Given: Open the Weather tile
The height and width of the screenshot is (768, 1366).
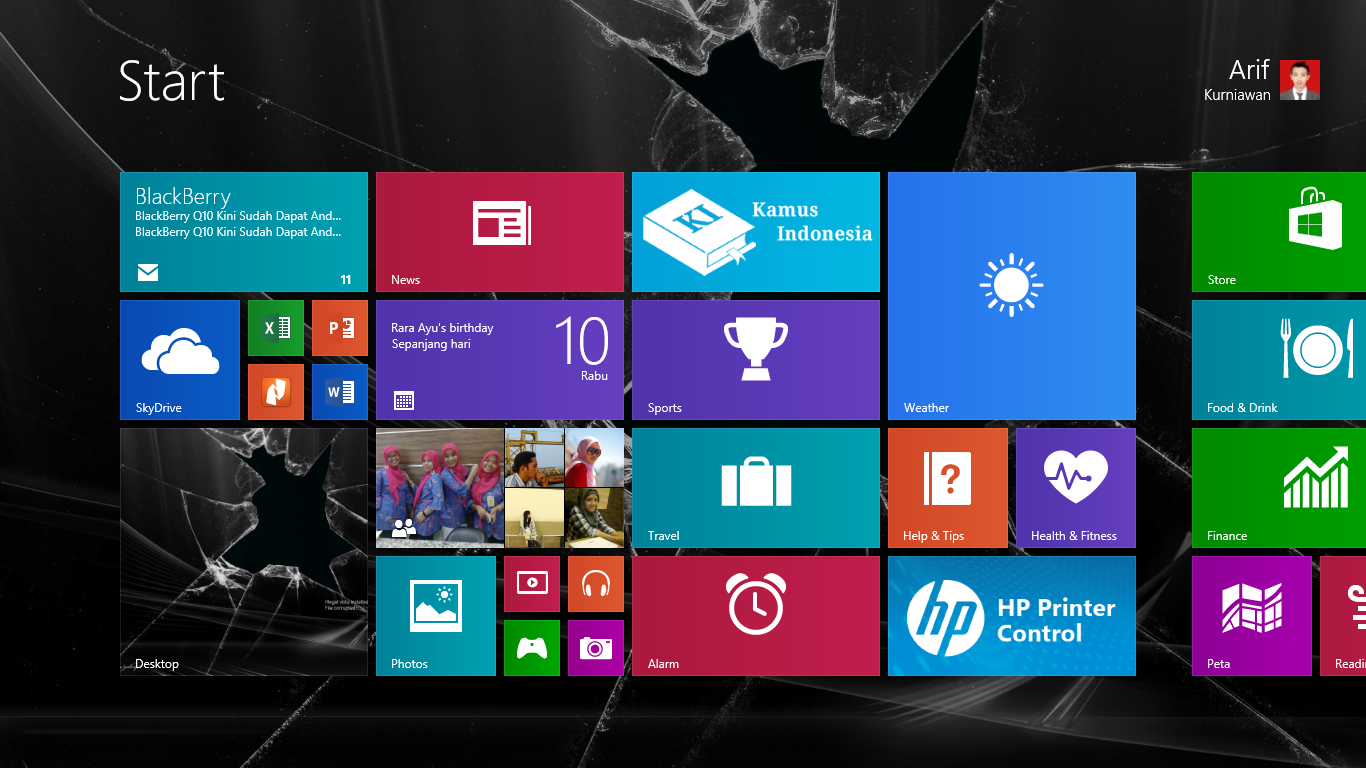Looking at the screenshot, I should click(x=1012, y=296).
